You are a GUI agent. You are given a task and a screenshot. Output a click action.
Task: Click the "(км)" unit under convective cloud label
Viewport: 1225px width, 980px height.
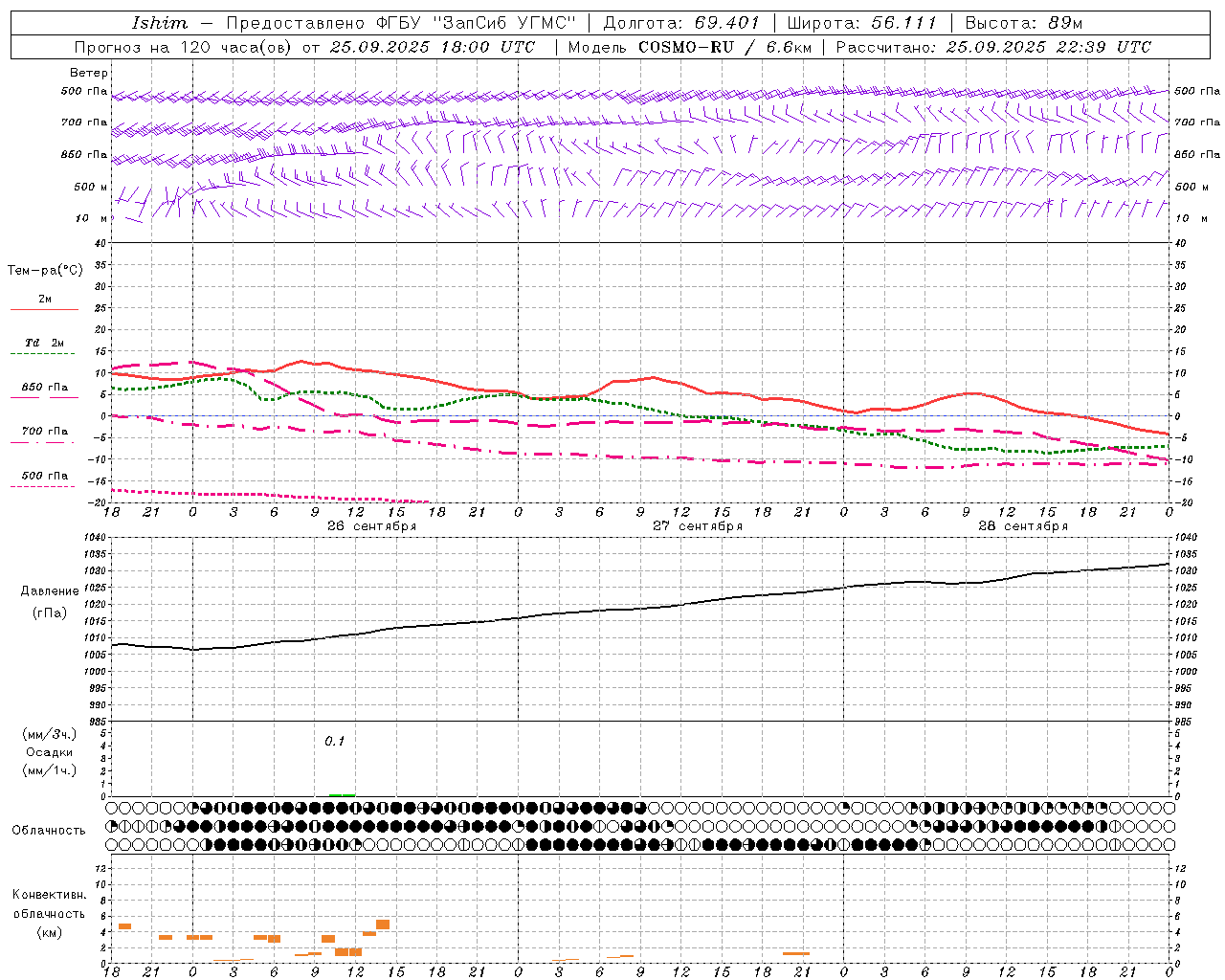click(49, 932)
